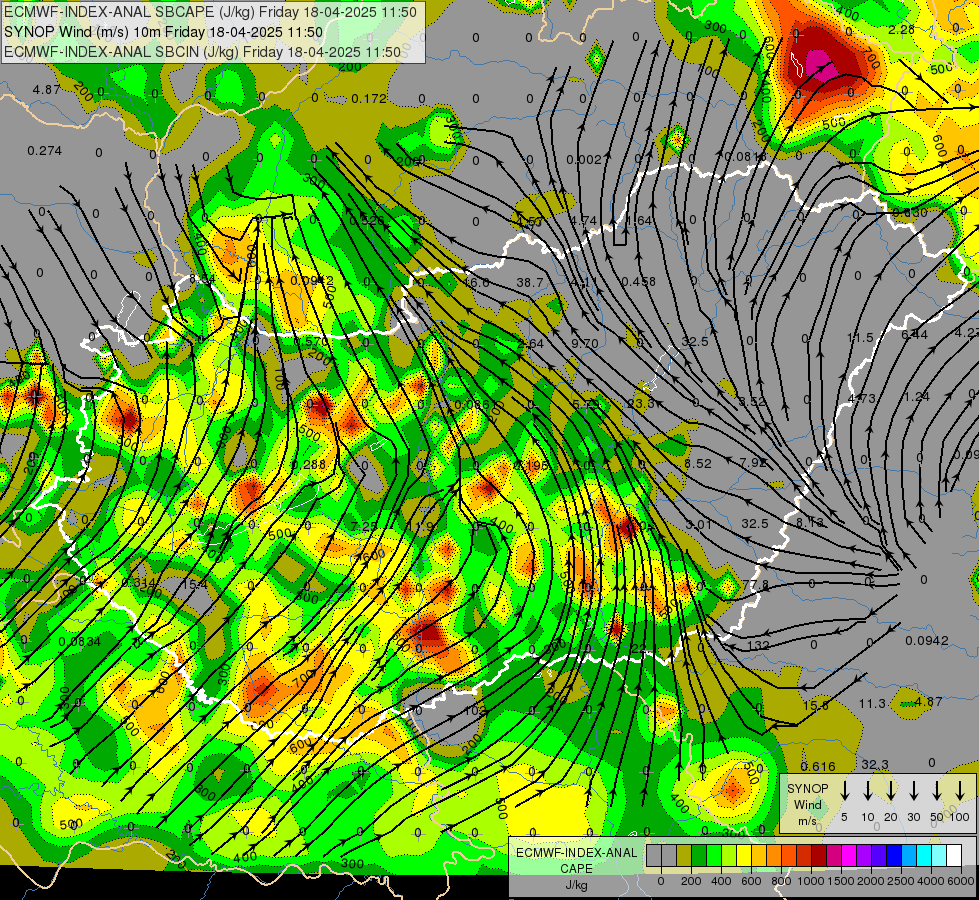This screenshot has width=979, height=900.
Task: Click the 6000 tick label in the legend
Action: (x=961, y=881)
